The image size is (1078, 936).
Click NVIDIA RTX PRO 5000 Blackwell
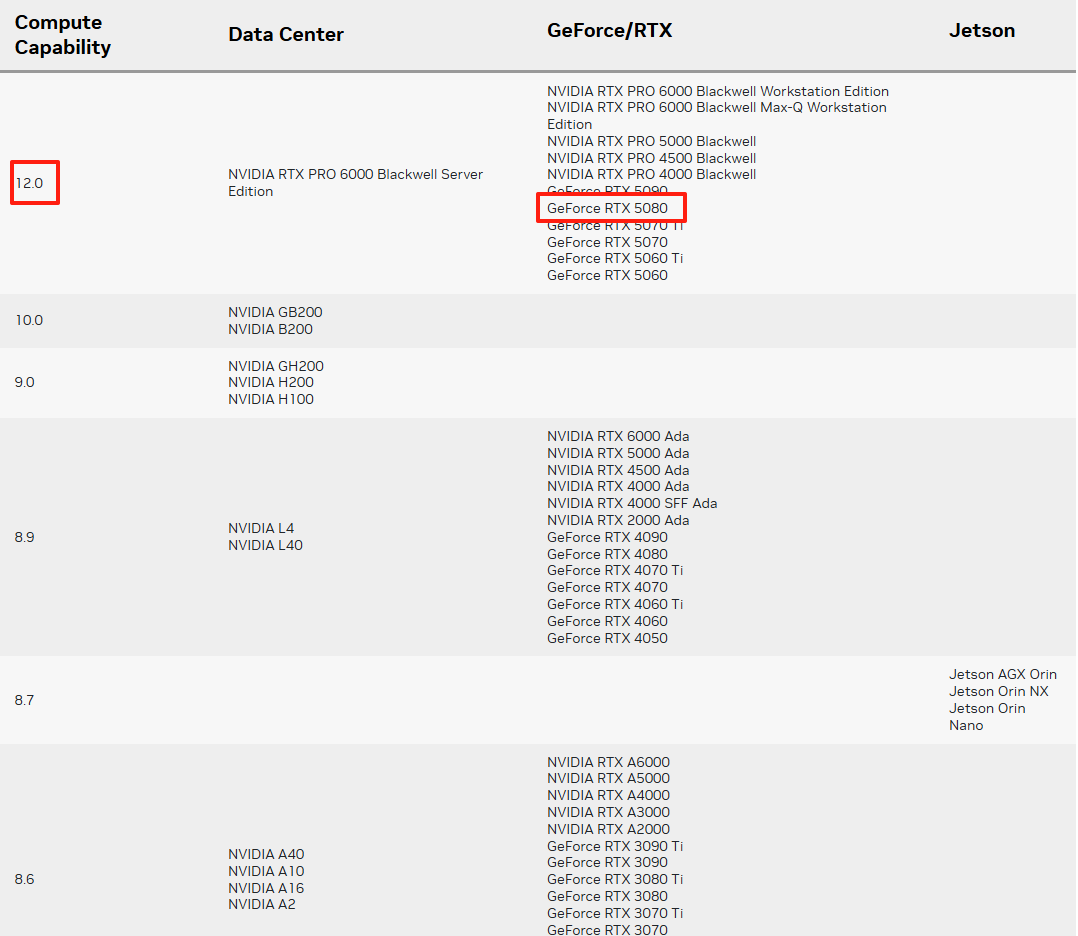[x=652, y=142]
